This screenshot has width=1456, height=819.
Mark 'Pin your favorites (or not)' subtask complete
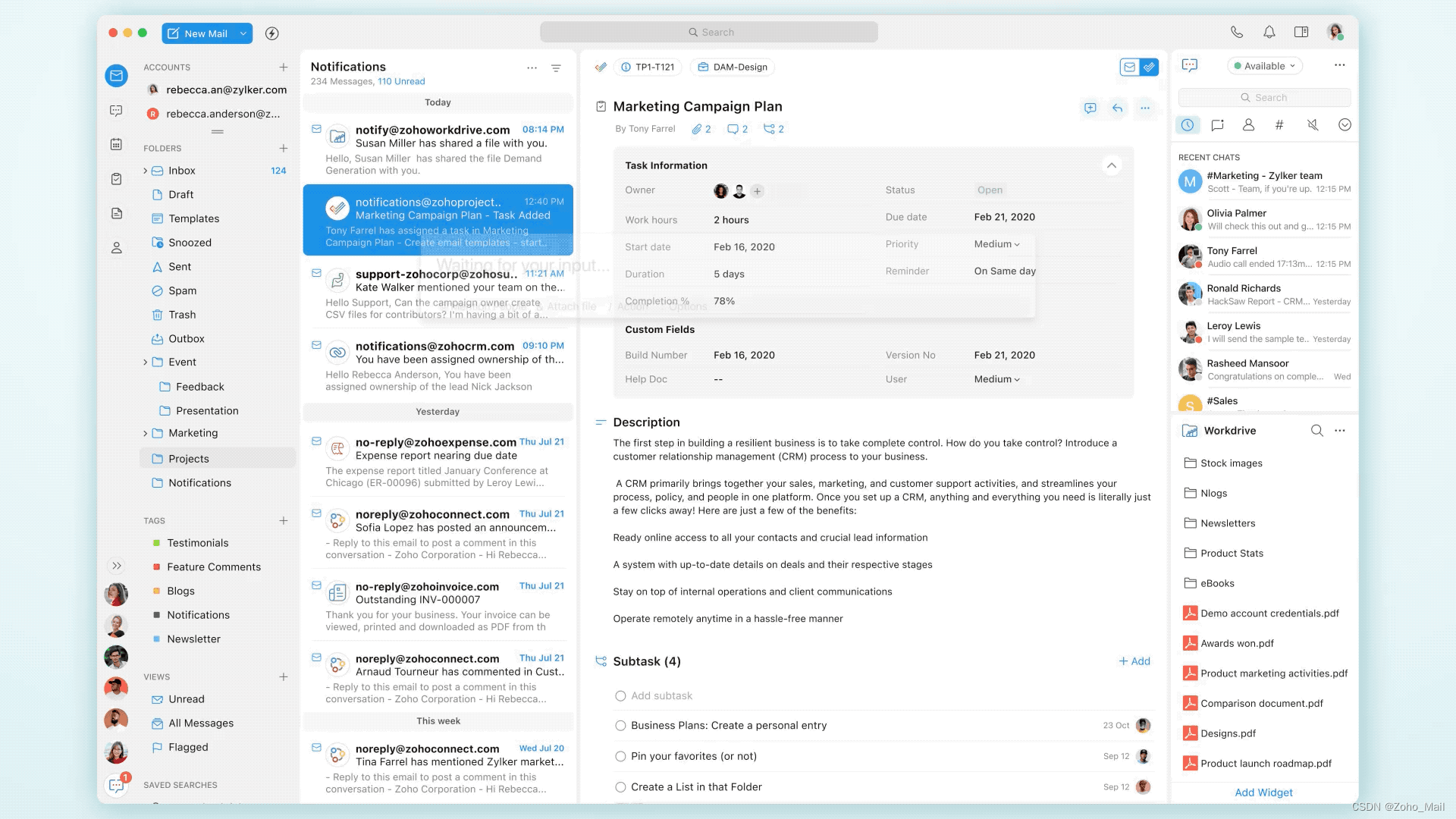click(x=620, y=756)
